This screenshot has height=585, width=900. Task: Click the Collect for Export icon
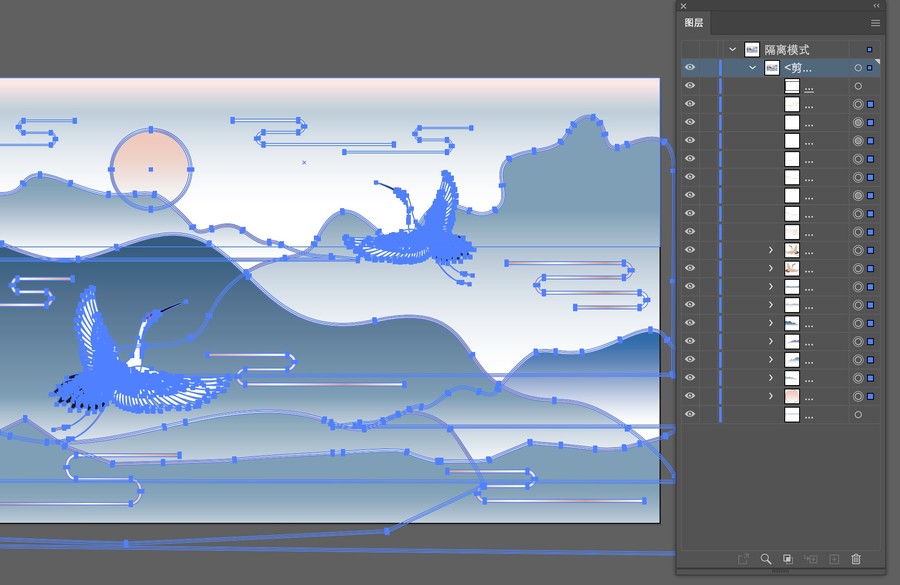pos(743,559)
